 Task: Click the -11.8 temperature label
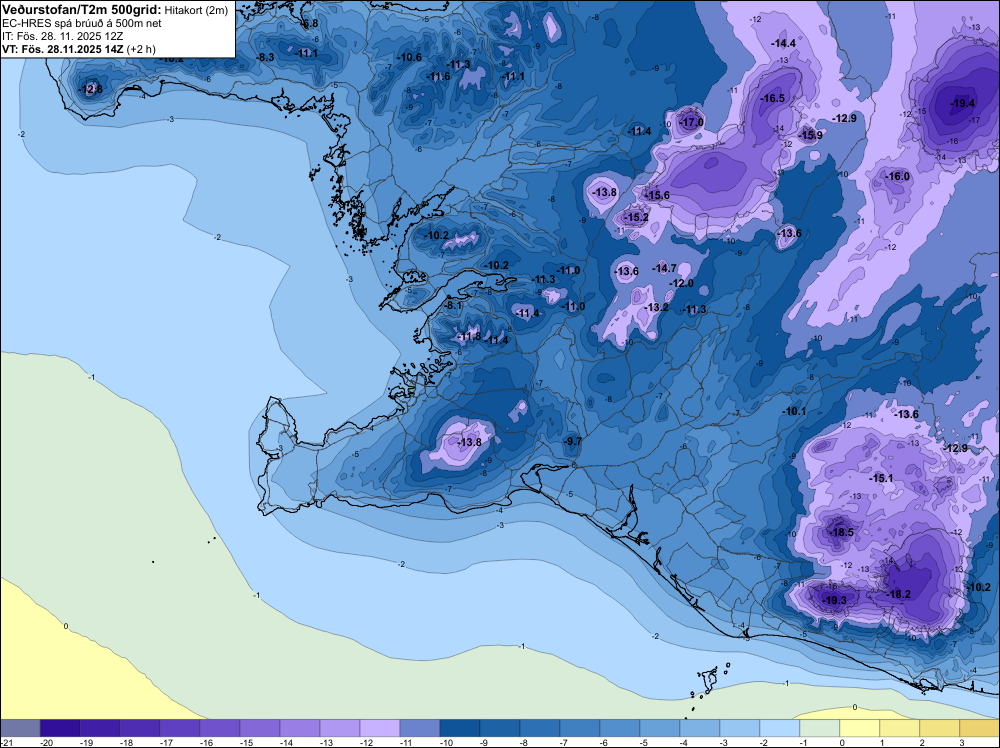pyautogui.click(x=470, y=336)
